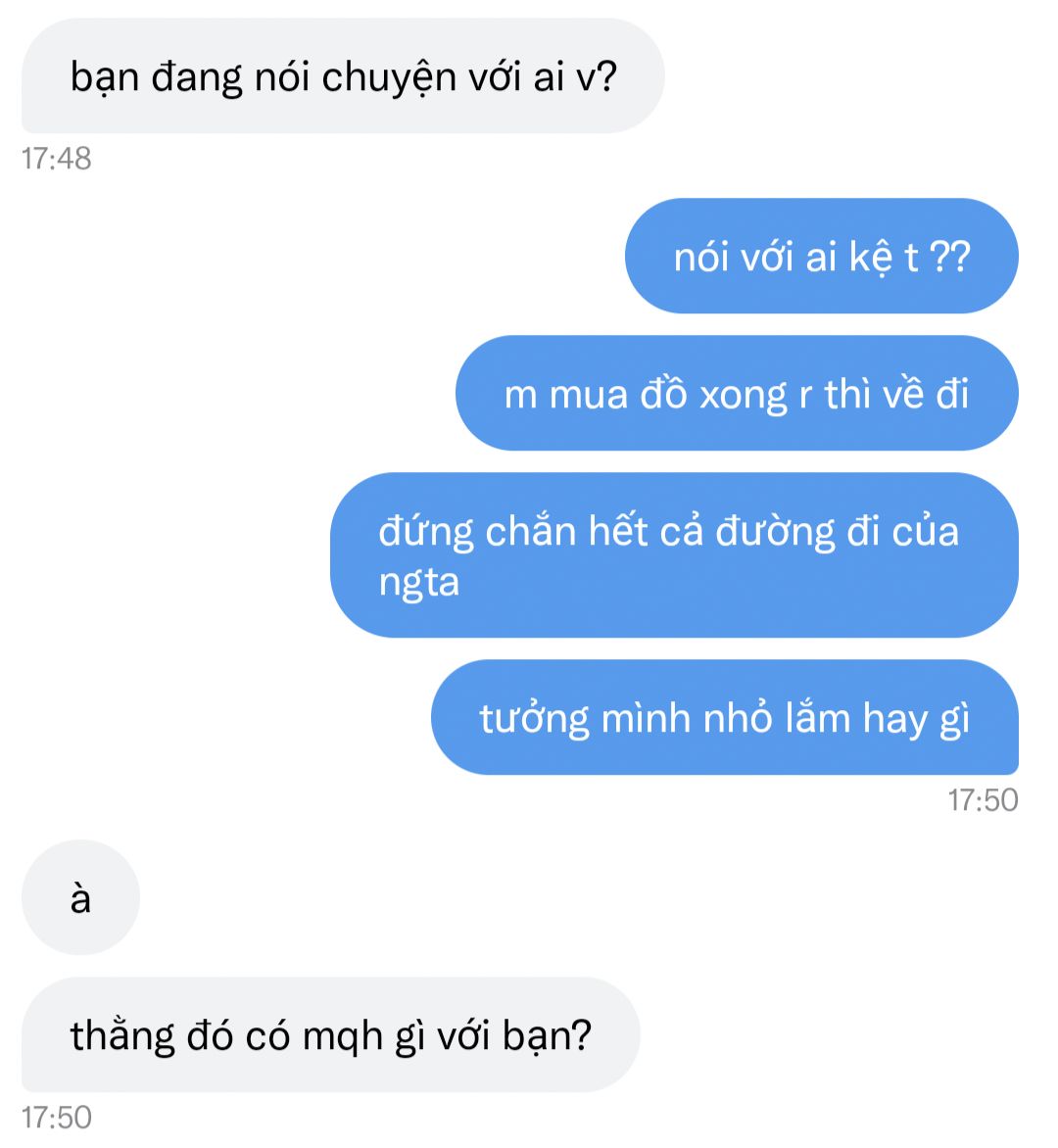Select the 'tưởng mình nhỏ lắm hay gì' bubble

coord(725,717)
